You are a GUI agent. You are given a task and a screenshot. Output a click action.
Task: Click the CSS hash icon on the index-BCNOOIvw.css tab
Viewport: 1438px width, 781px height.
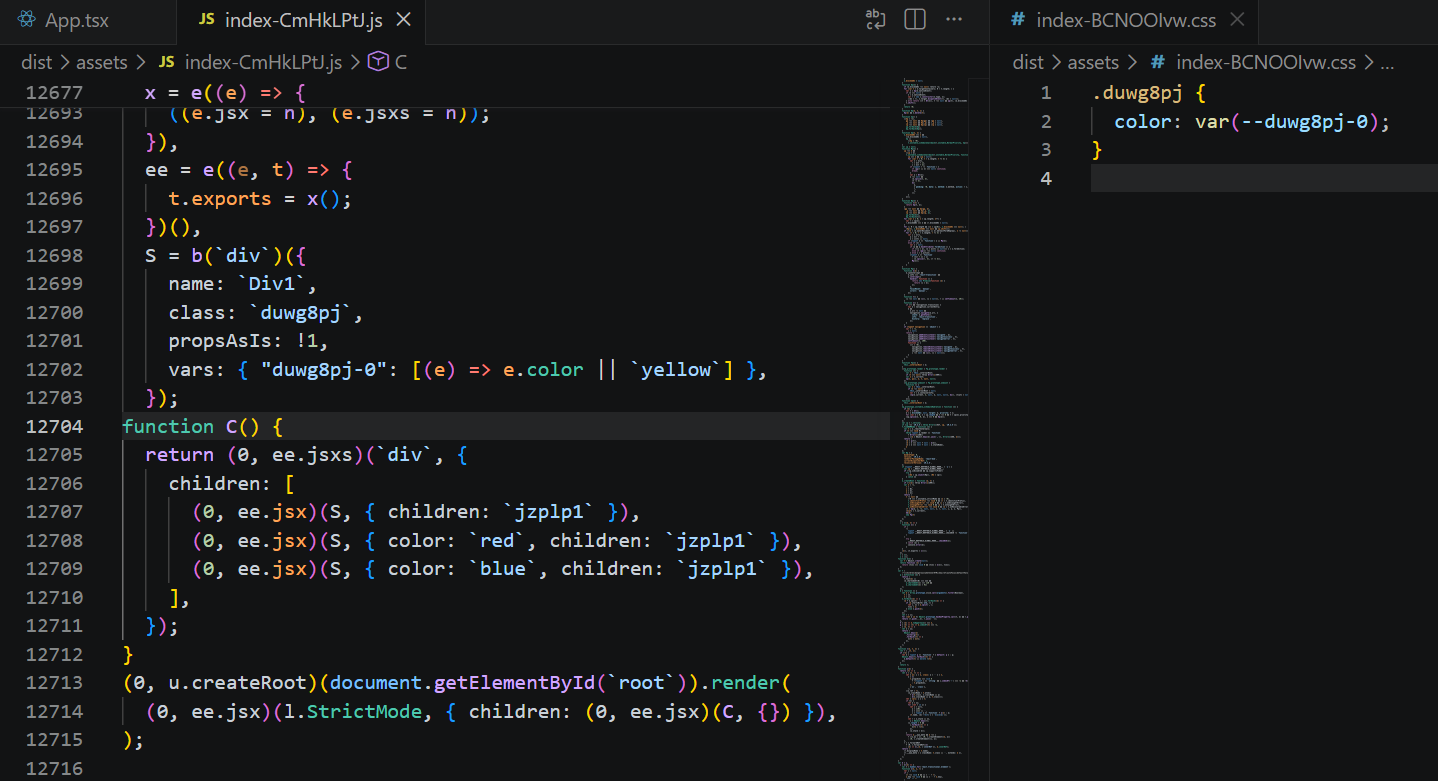[1018, 20]
